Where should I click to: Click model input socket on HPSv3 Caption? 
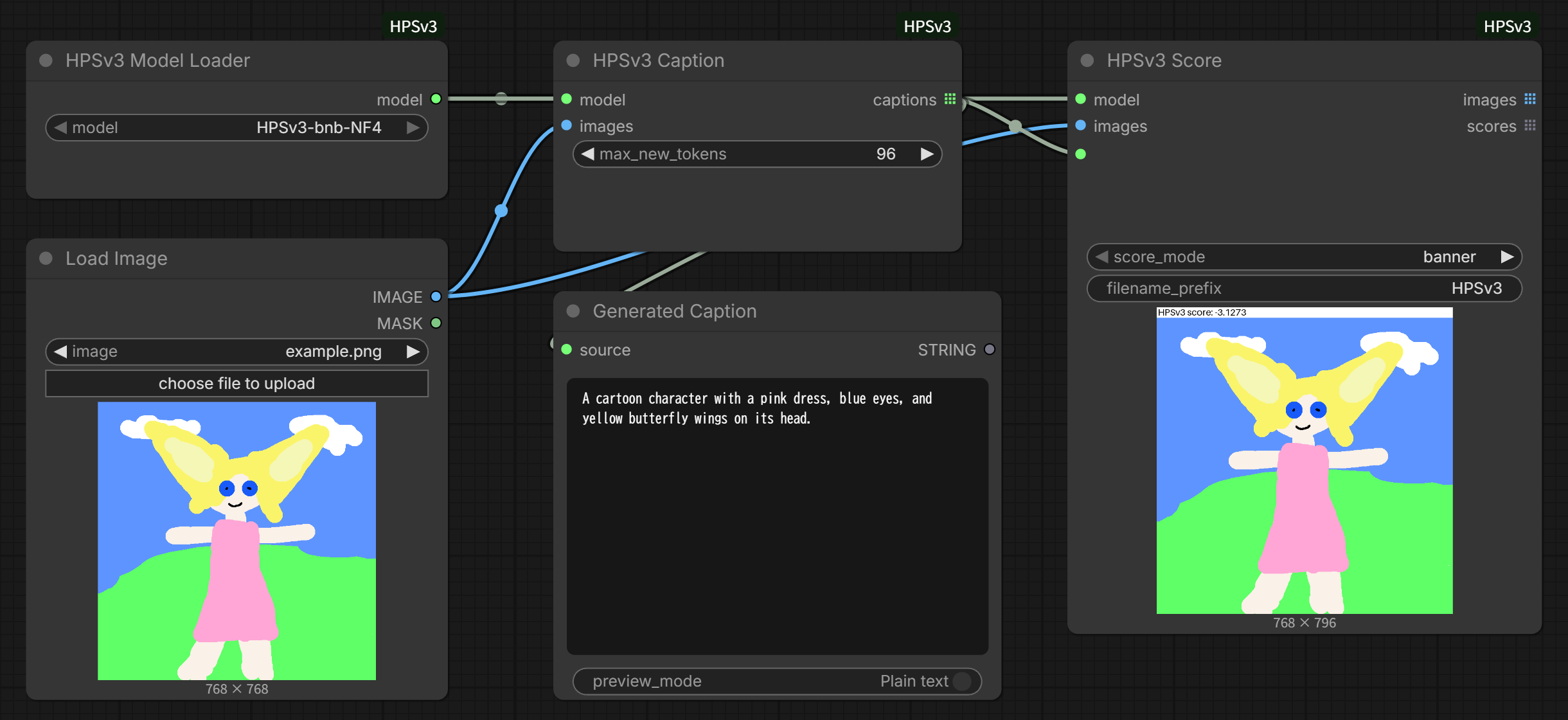[567, 99]
